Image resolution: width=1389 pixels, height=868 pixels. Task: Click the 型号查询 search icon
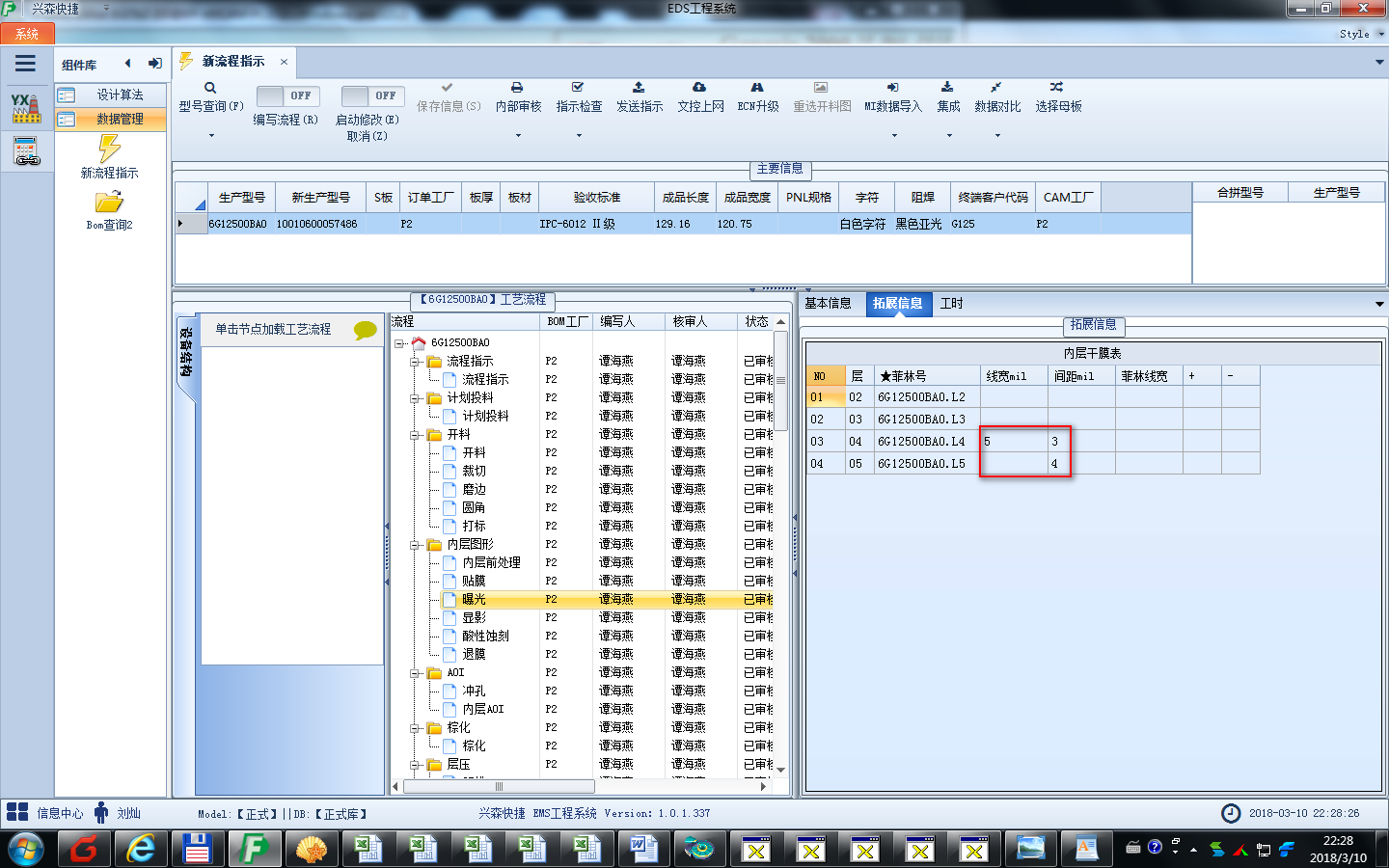tap(210, 88)
